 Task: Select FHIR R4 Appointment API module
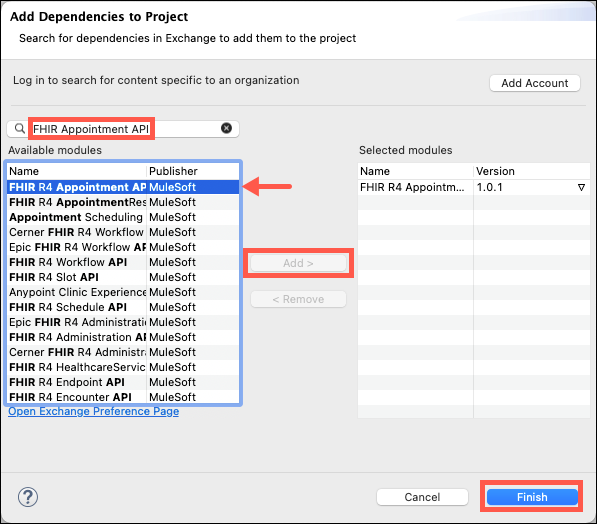coord(123,187)
